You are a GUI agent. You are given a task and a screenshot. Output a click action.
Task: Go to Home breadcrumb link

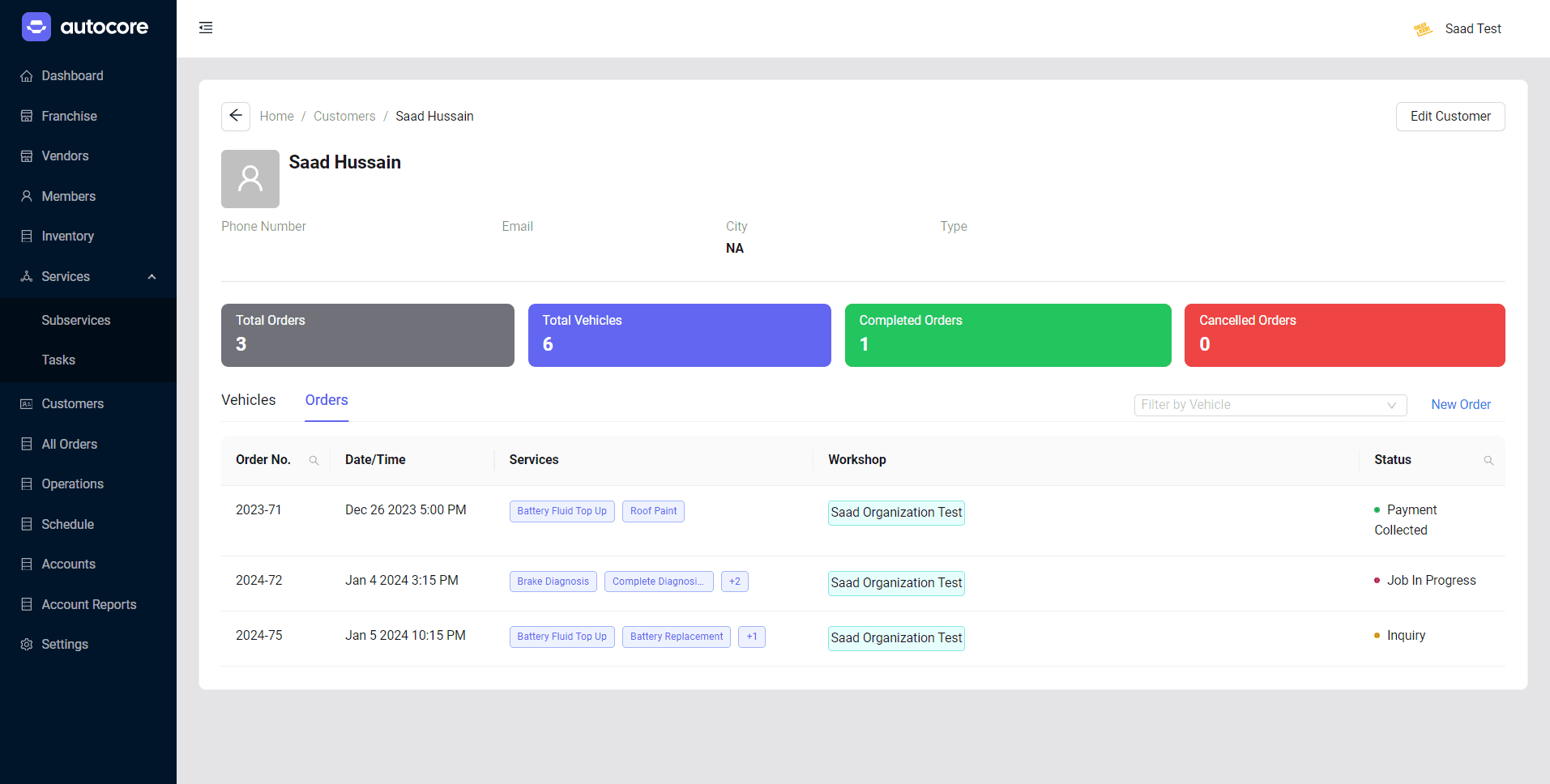(x=276, y=117)
